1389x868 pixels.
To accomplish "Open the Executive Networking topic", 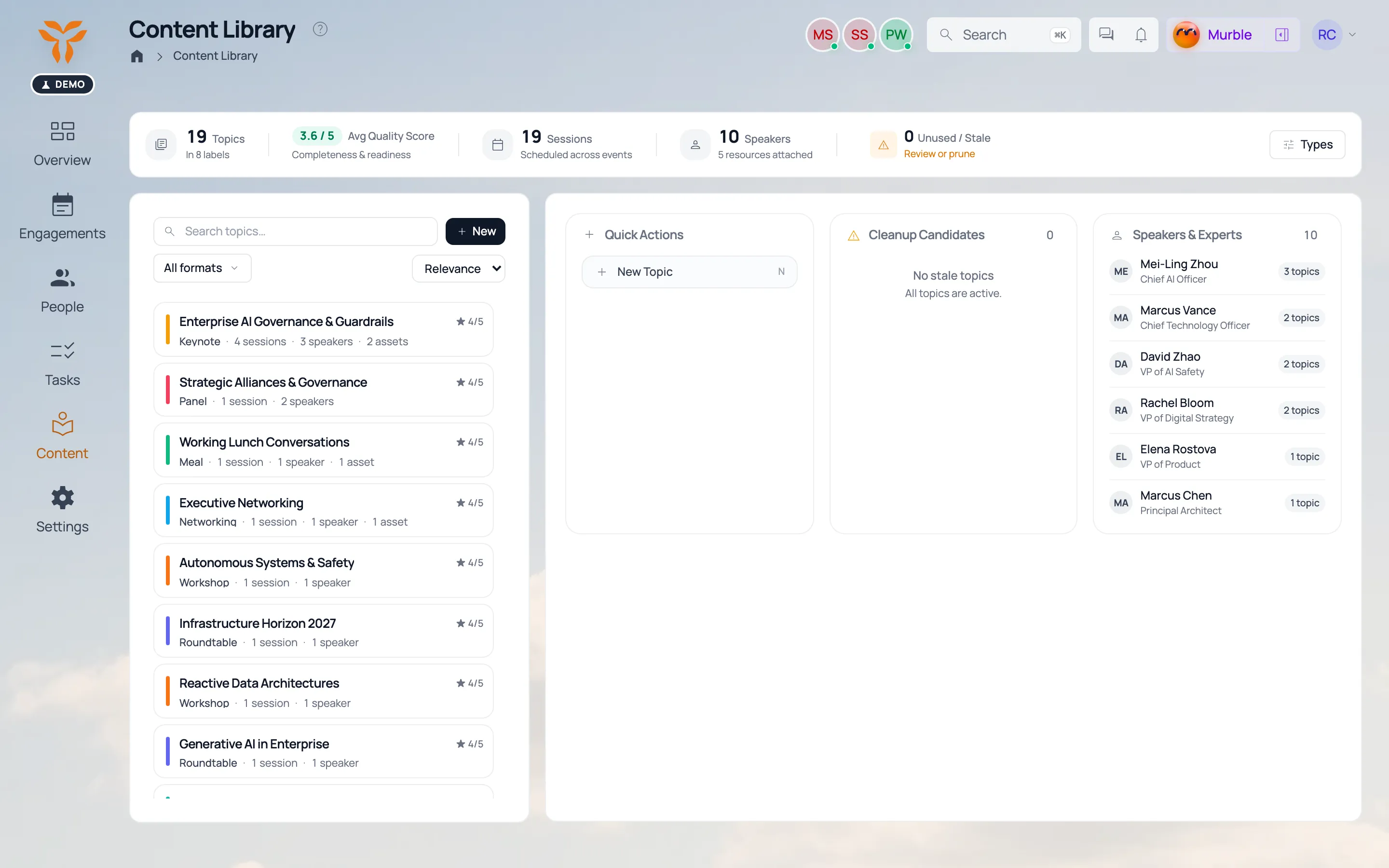I will pos(323,510).
